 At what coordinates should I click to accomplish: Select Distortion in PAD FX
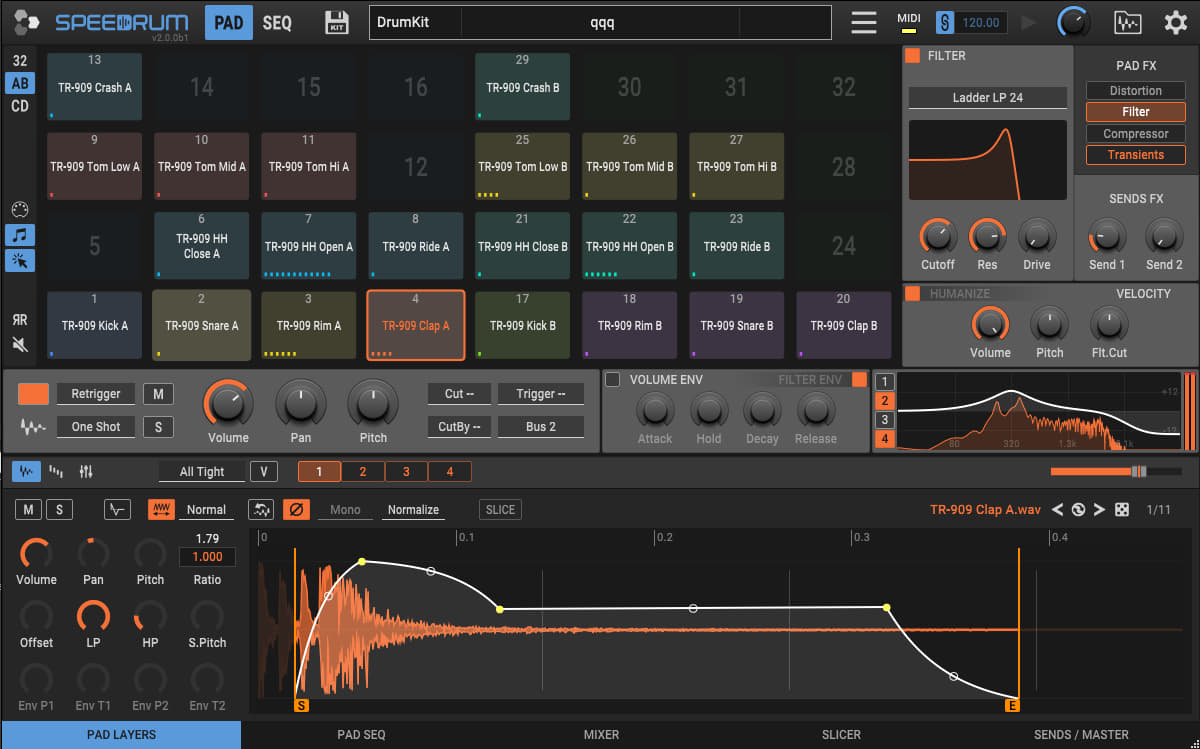pyautogui.click(x=1136, y=91)
